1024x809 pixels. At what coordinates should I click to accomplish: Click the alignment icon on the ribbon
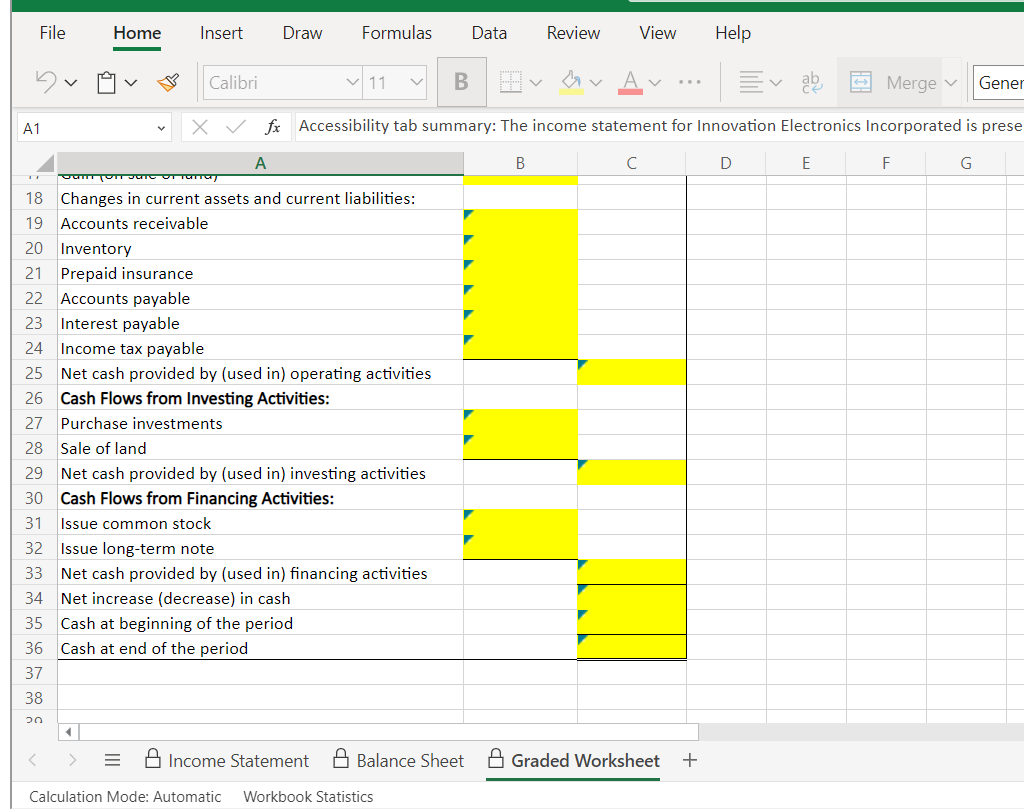[753, 81]
